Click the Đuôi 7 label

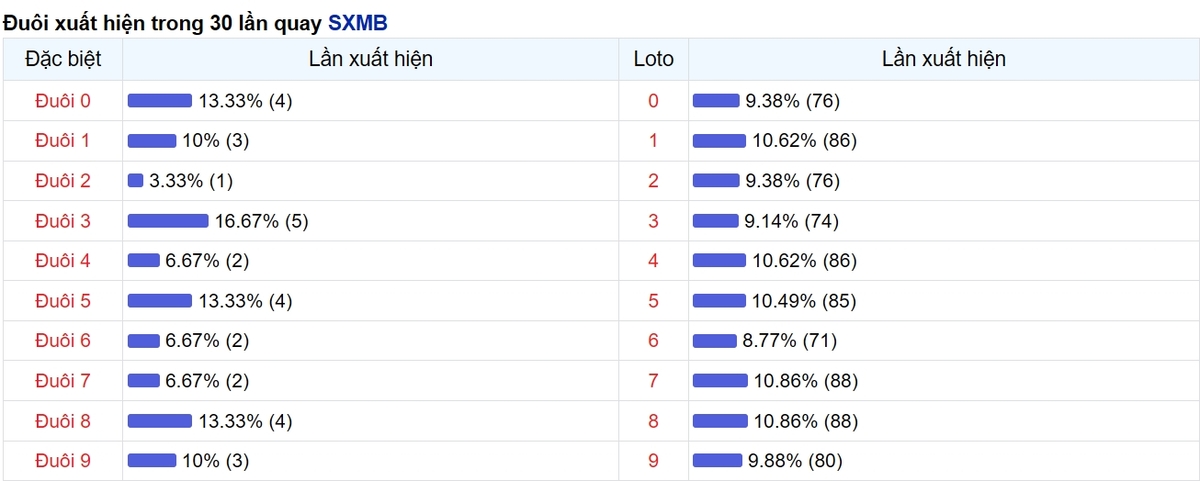pos(62,381)
